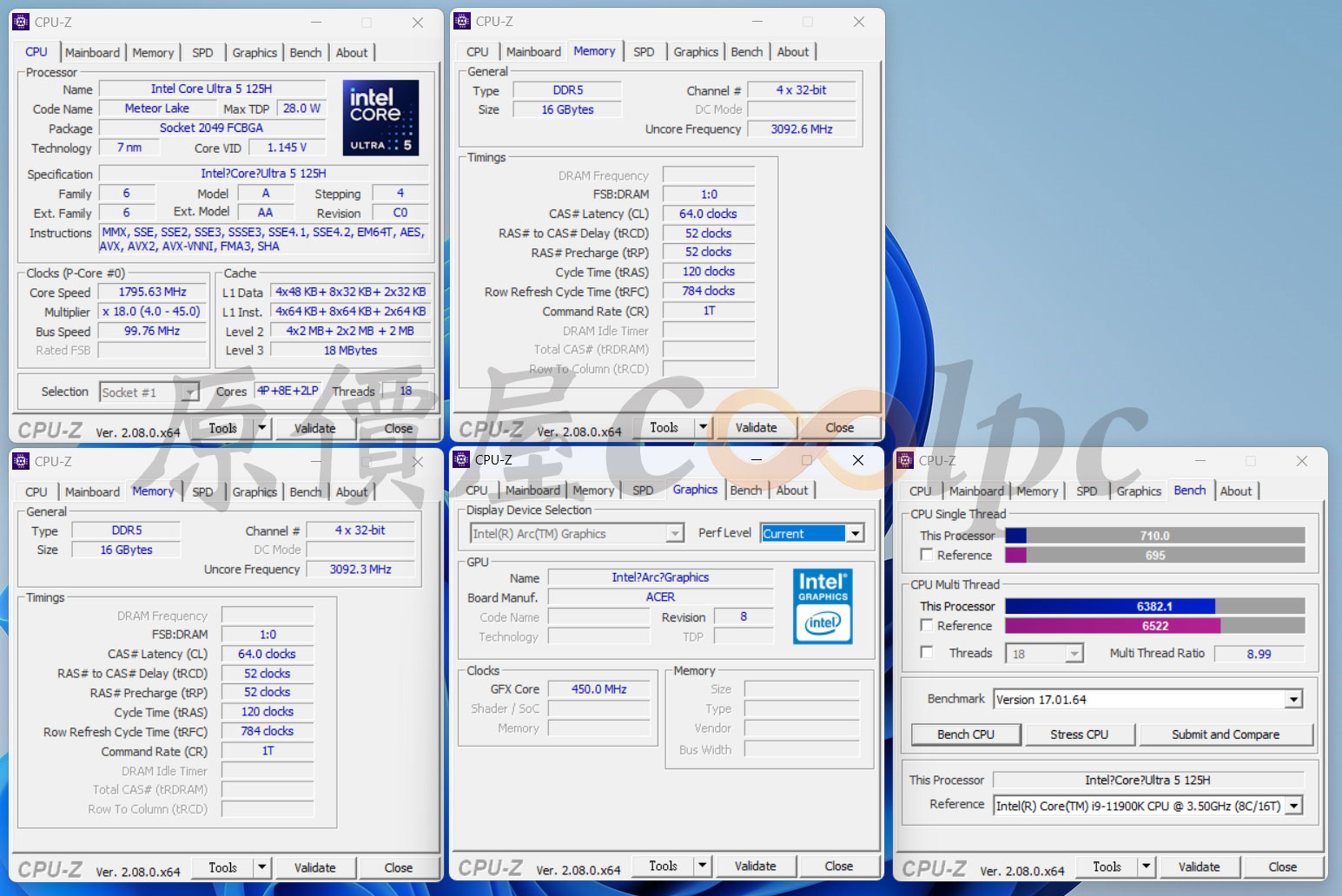
Task: Click the Intel Core Ultra 5 logo badge
Action: click(x=381, y=117)
